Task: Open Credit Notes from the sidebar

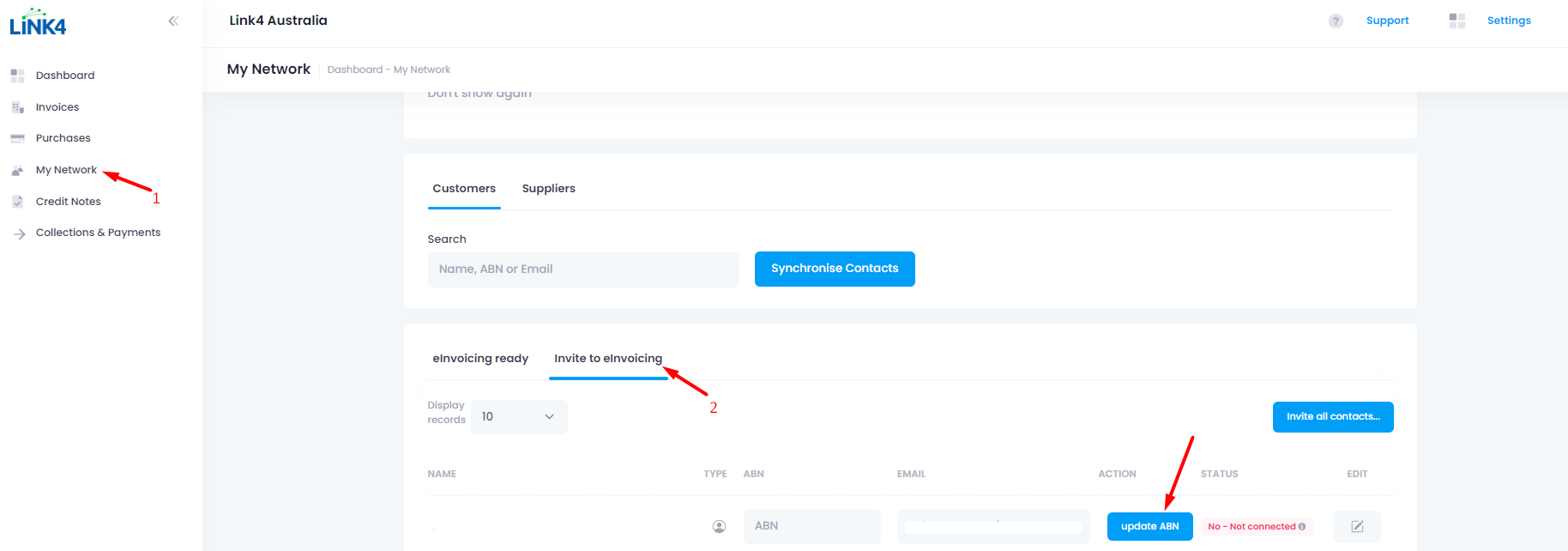Action: coord(69,202)
